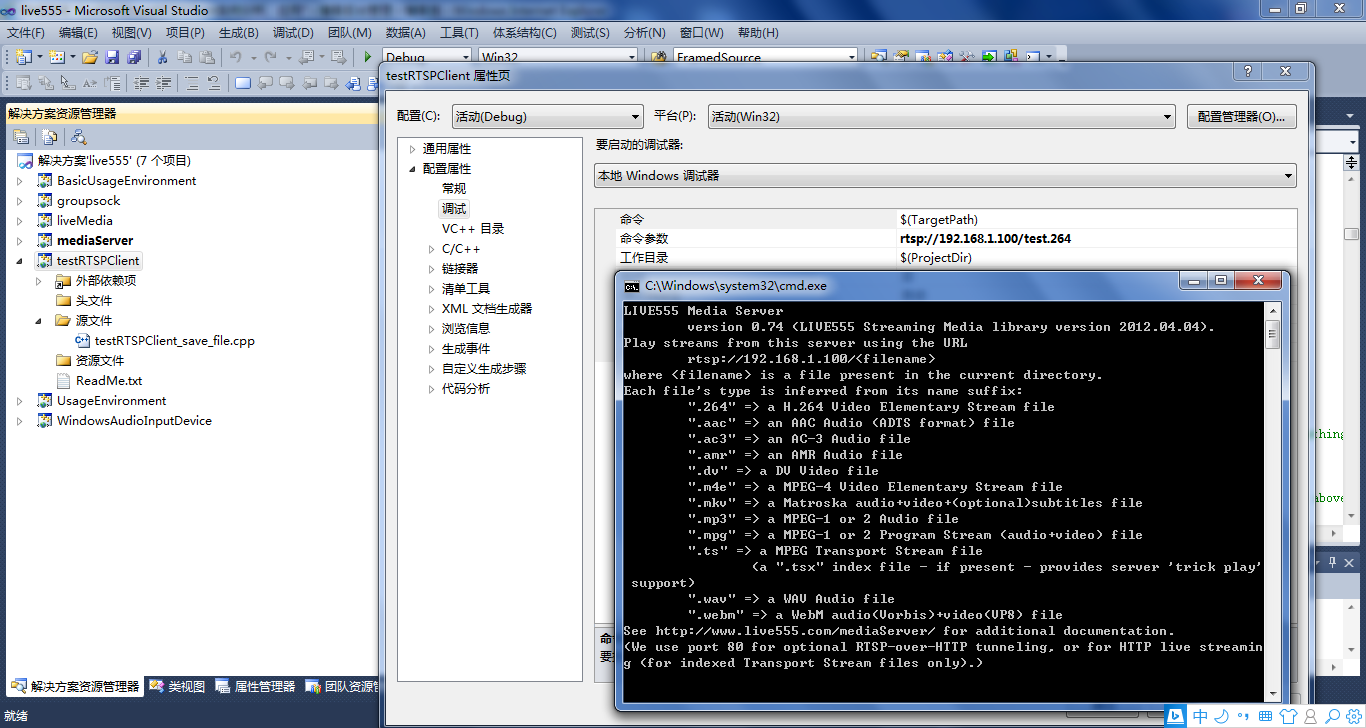Click the Uncomment Selection toolbar icon
The width and height of the screenshot is (1366, 728).
[x=214, y=83]
